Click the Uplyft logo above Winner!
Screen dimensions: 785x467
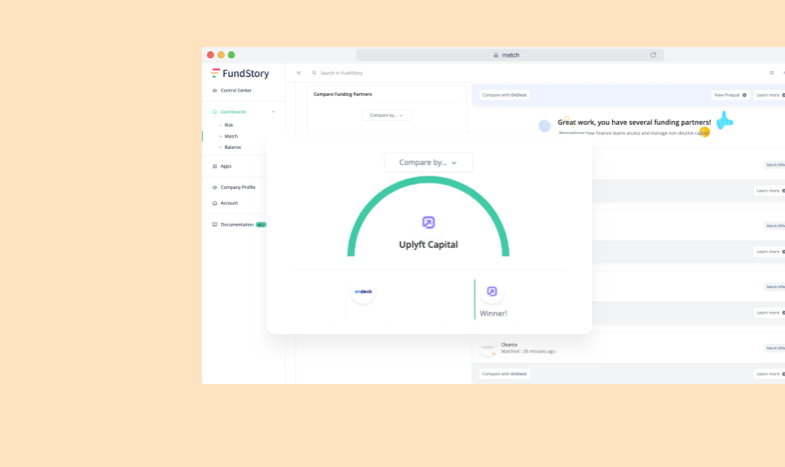(x=492, y=291)
